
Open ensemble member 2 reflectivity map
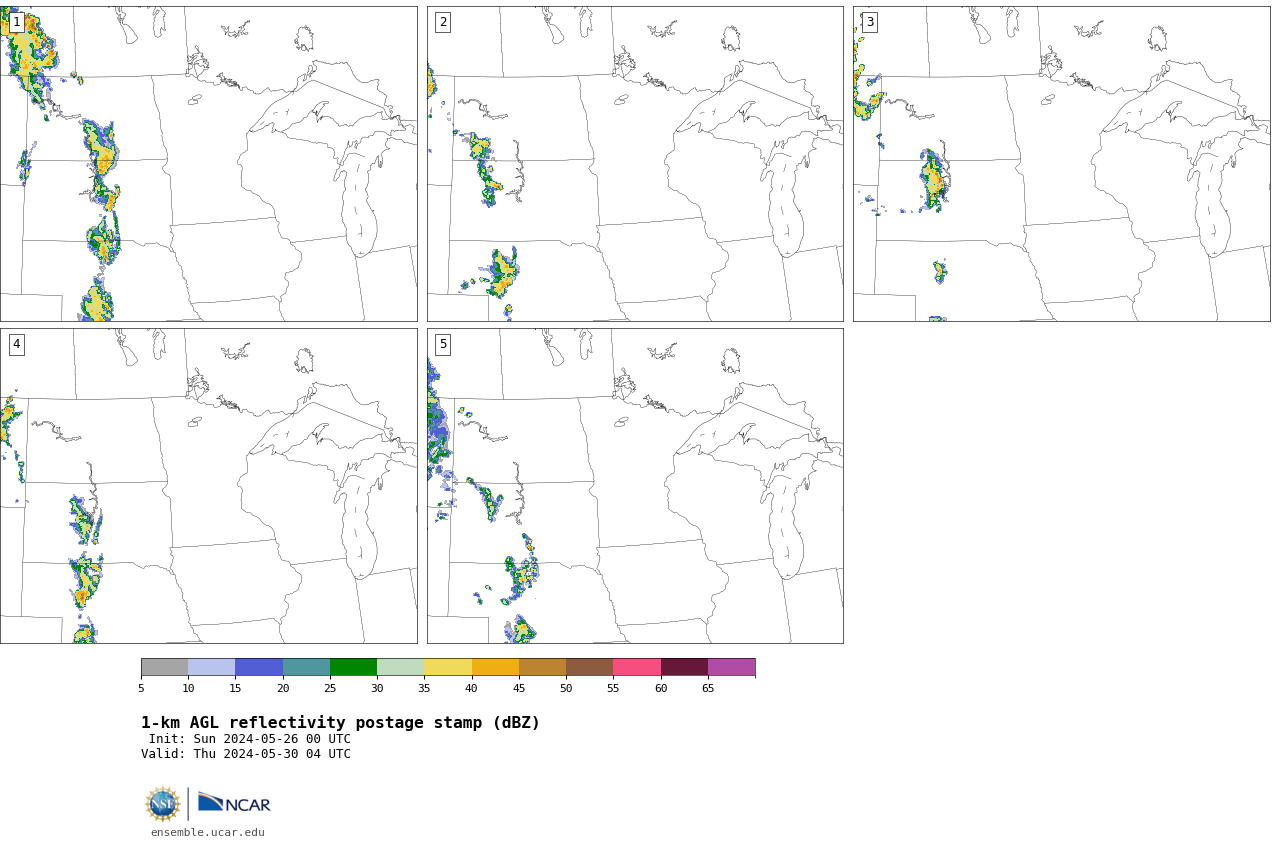point(635,164)
